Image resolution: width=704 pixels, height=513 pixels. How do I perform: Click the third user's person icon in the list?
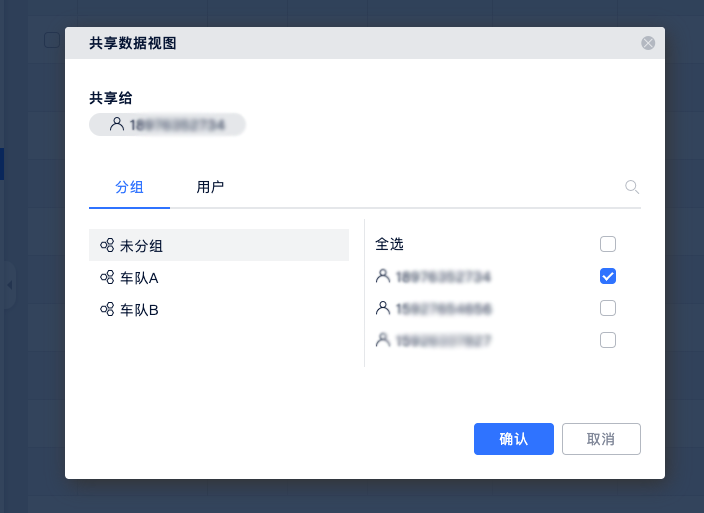pos(382,340)
